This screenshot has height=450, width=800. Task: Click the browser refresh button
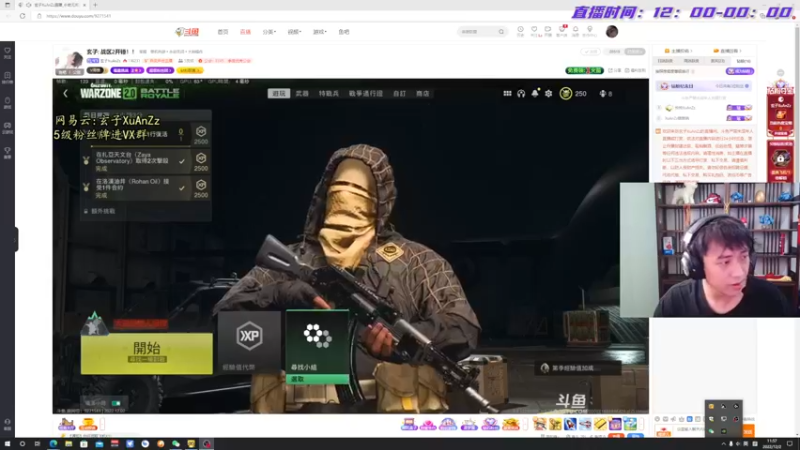(22, 16)
